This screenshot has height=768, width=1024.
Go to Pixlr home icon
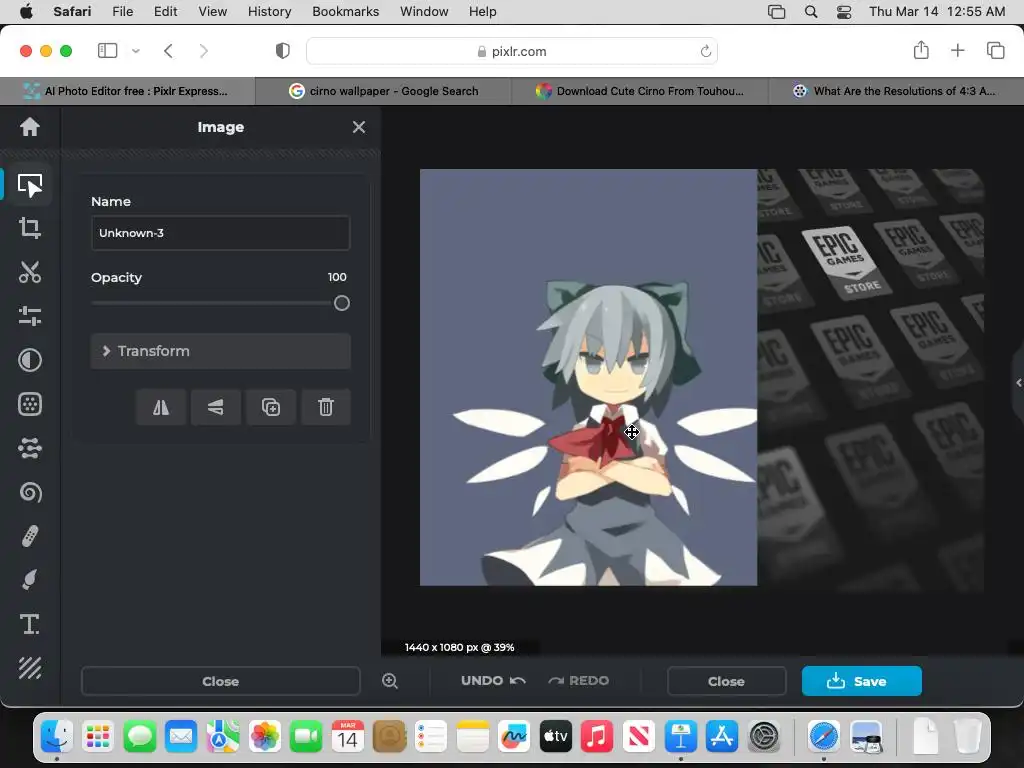coord(30,127)
